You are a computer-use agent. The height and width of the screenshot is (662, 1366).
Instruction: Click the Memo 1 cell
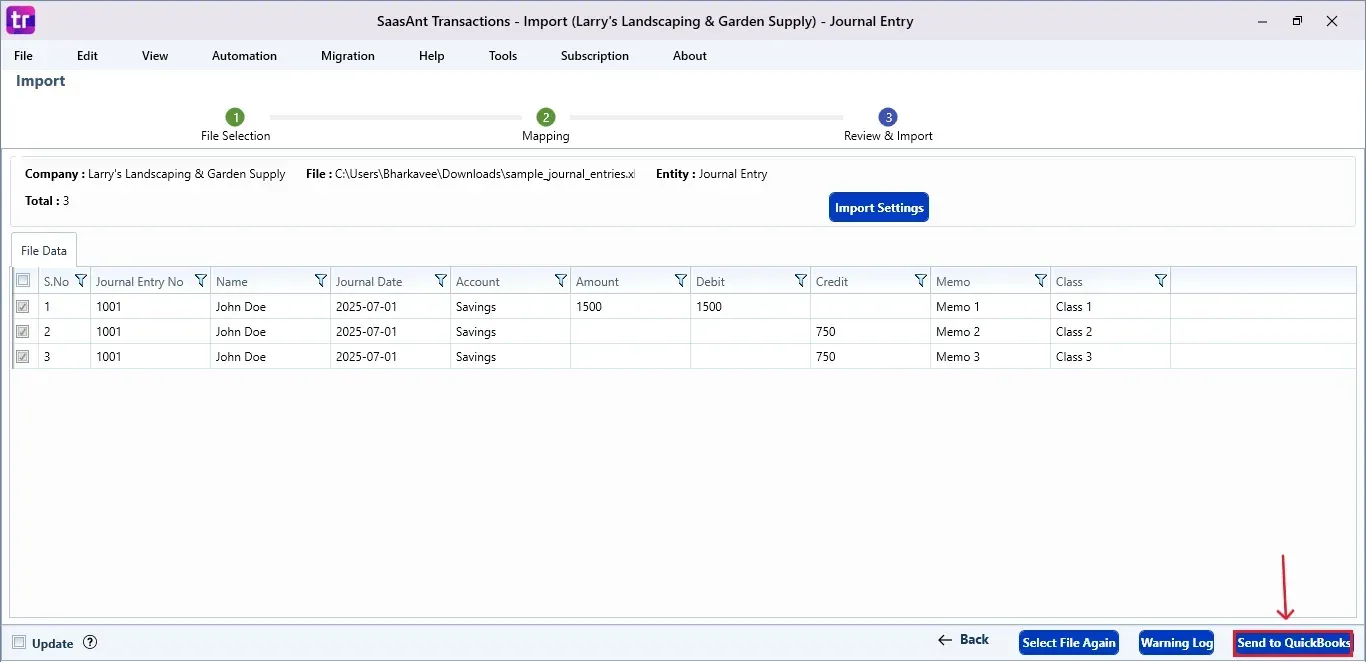coord(990,306)
